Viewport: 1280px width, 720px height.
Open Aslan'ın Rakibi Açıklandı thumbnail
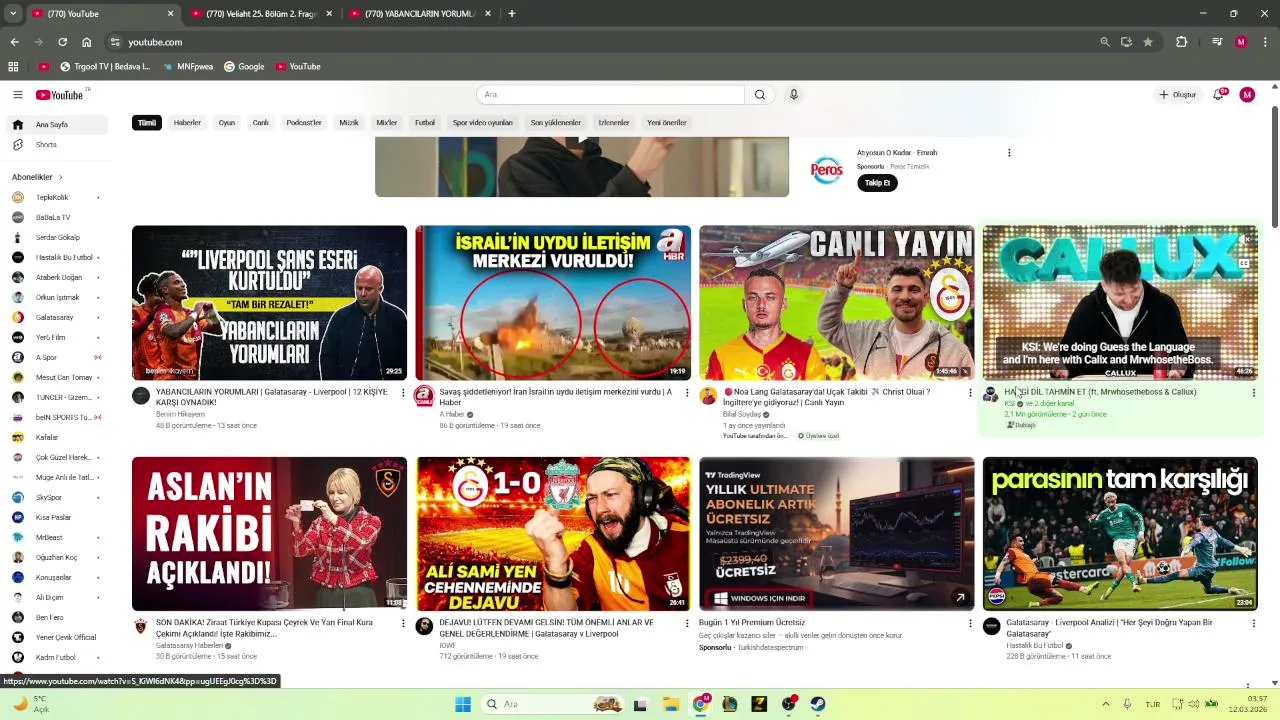tap(269, 534)
